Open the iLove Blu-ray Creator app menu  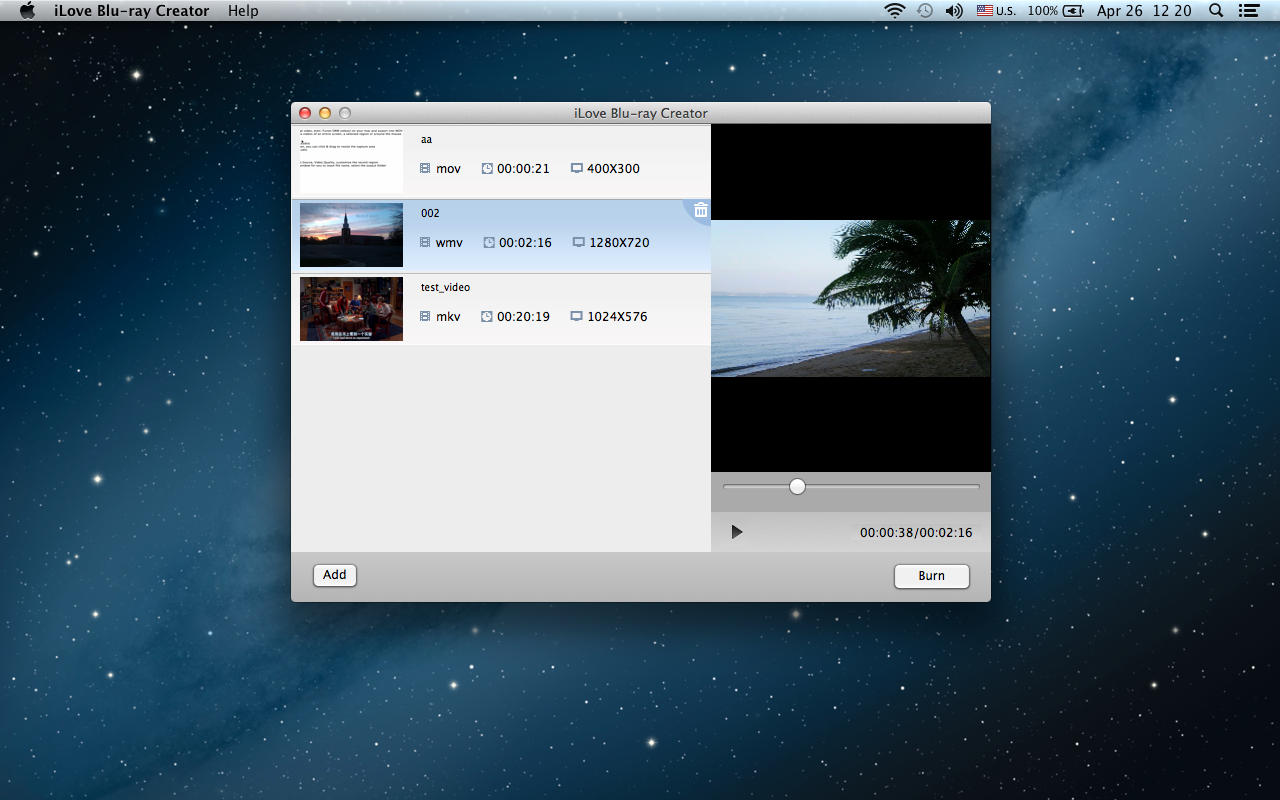click(x=132, y=11)
